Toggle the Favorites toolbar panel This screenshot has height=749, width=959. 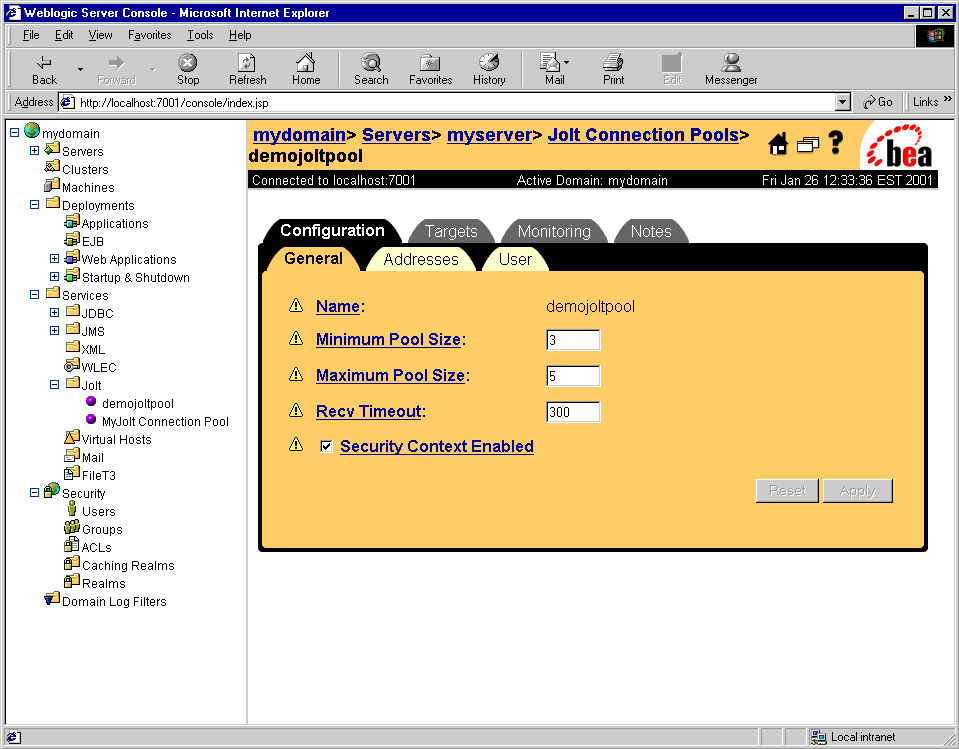430,68
